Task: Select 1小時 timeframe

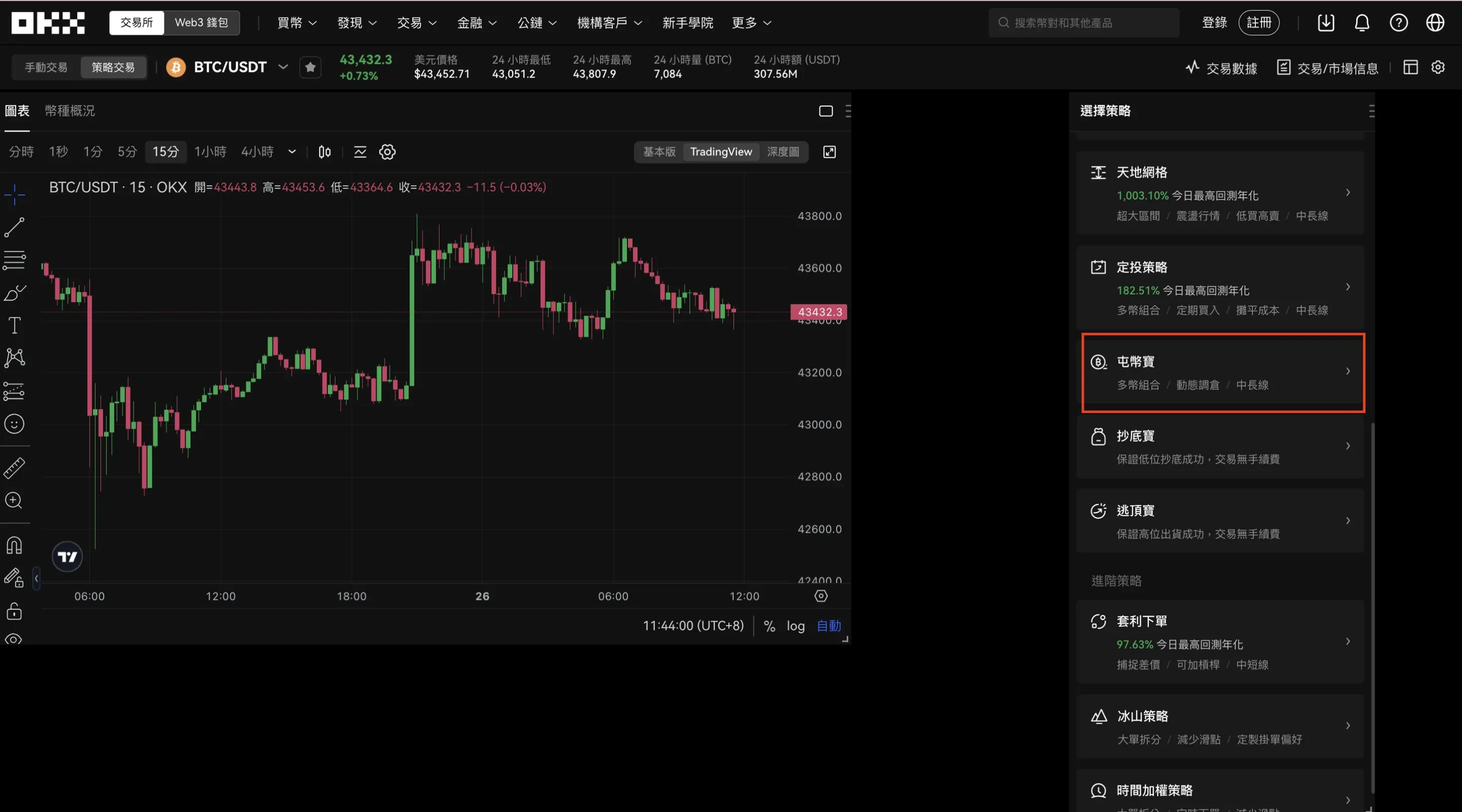Action: (211, 152)
